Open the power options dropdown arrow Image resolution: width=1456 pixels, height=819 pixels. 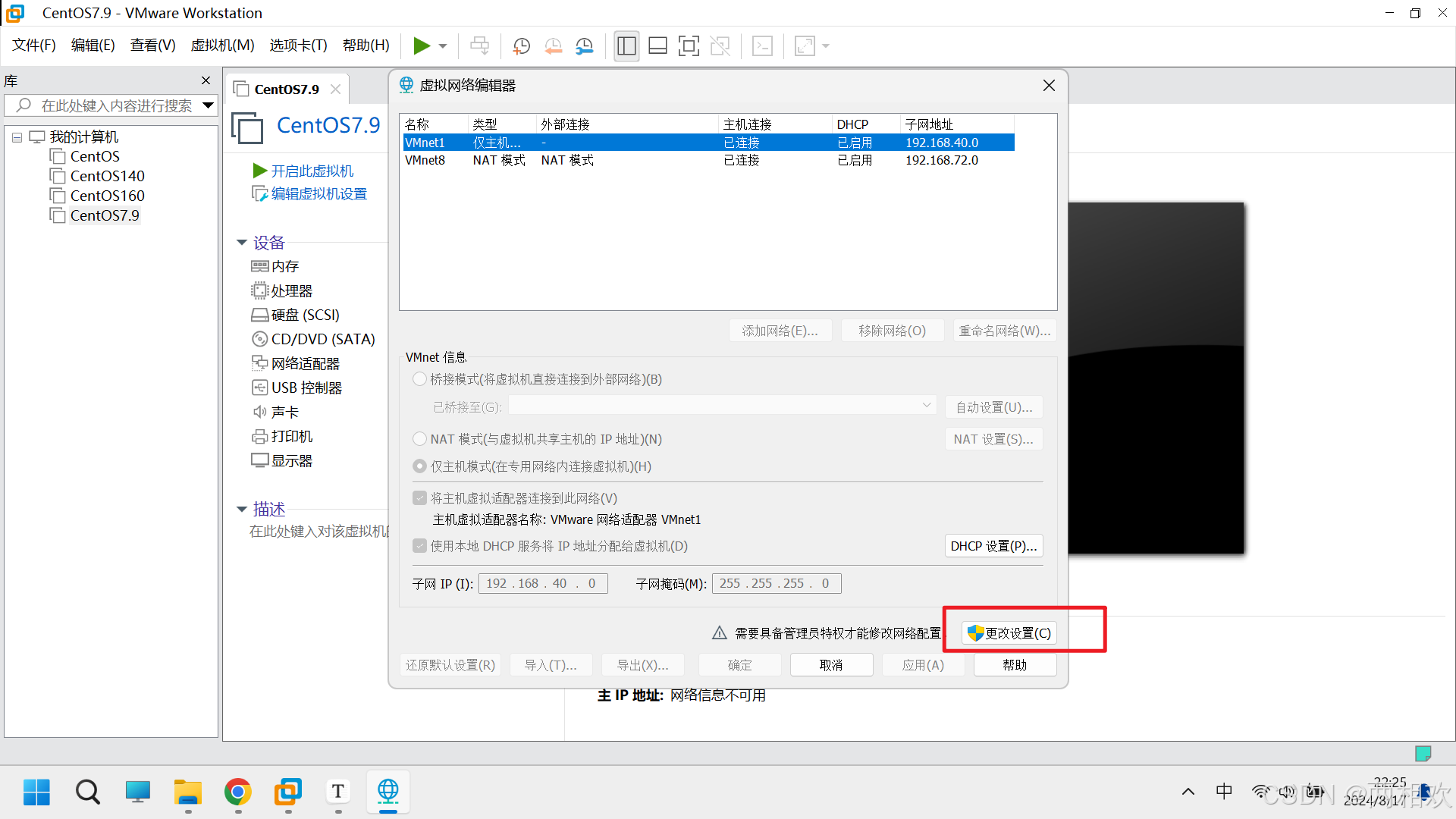coord(443,46)
